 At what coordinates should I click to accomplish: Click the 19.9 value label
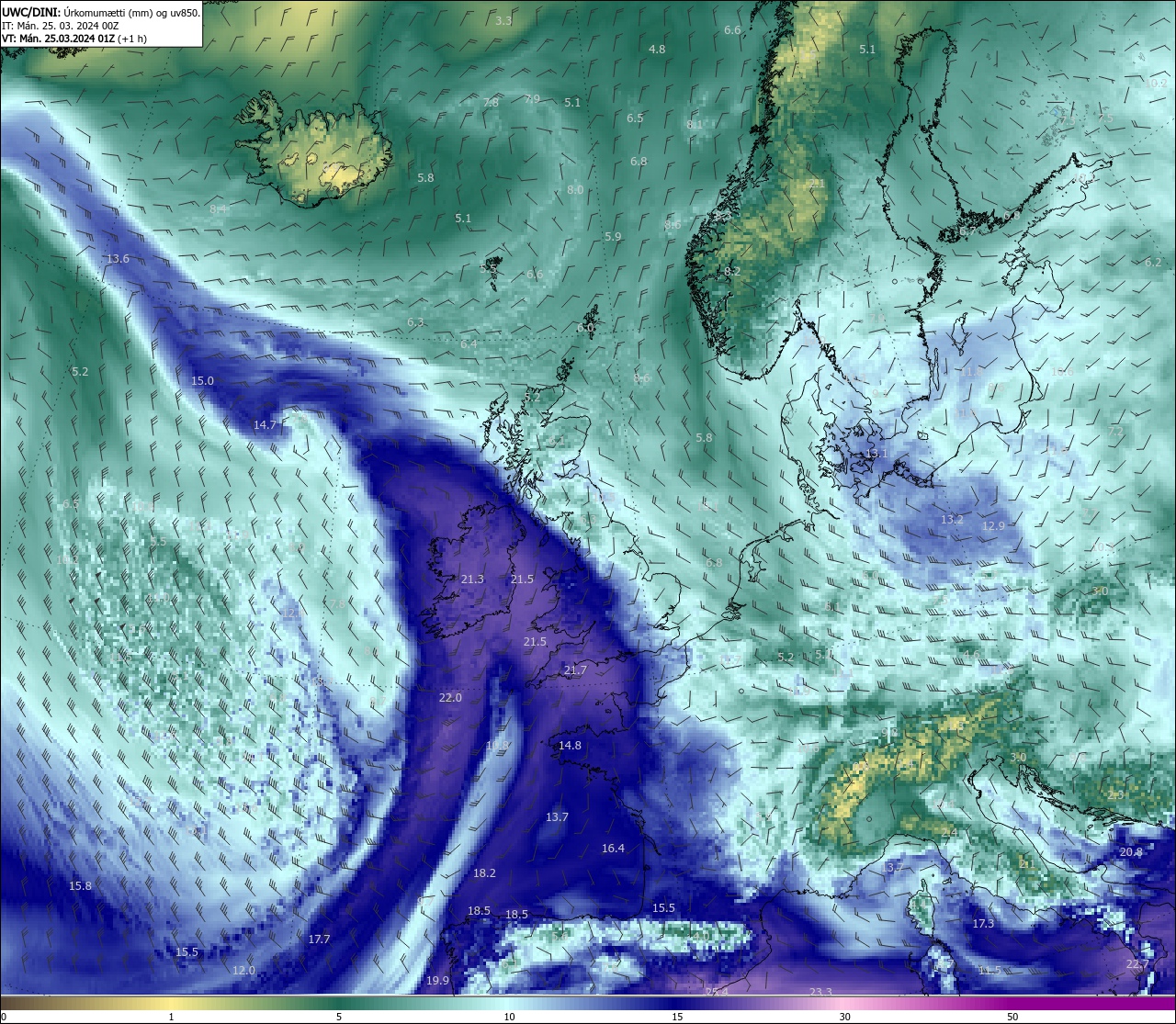click(x=437, y=981)
